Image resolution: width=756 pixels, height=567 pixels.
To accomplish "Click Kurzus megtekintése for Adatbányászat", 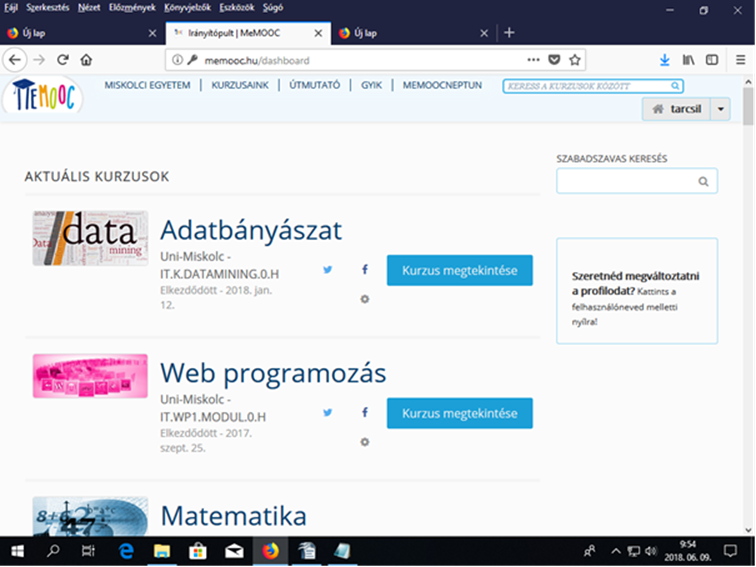I will [460, 270].
